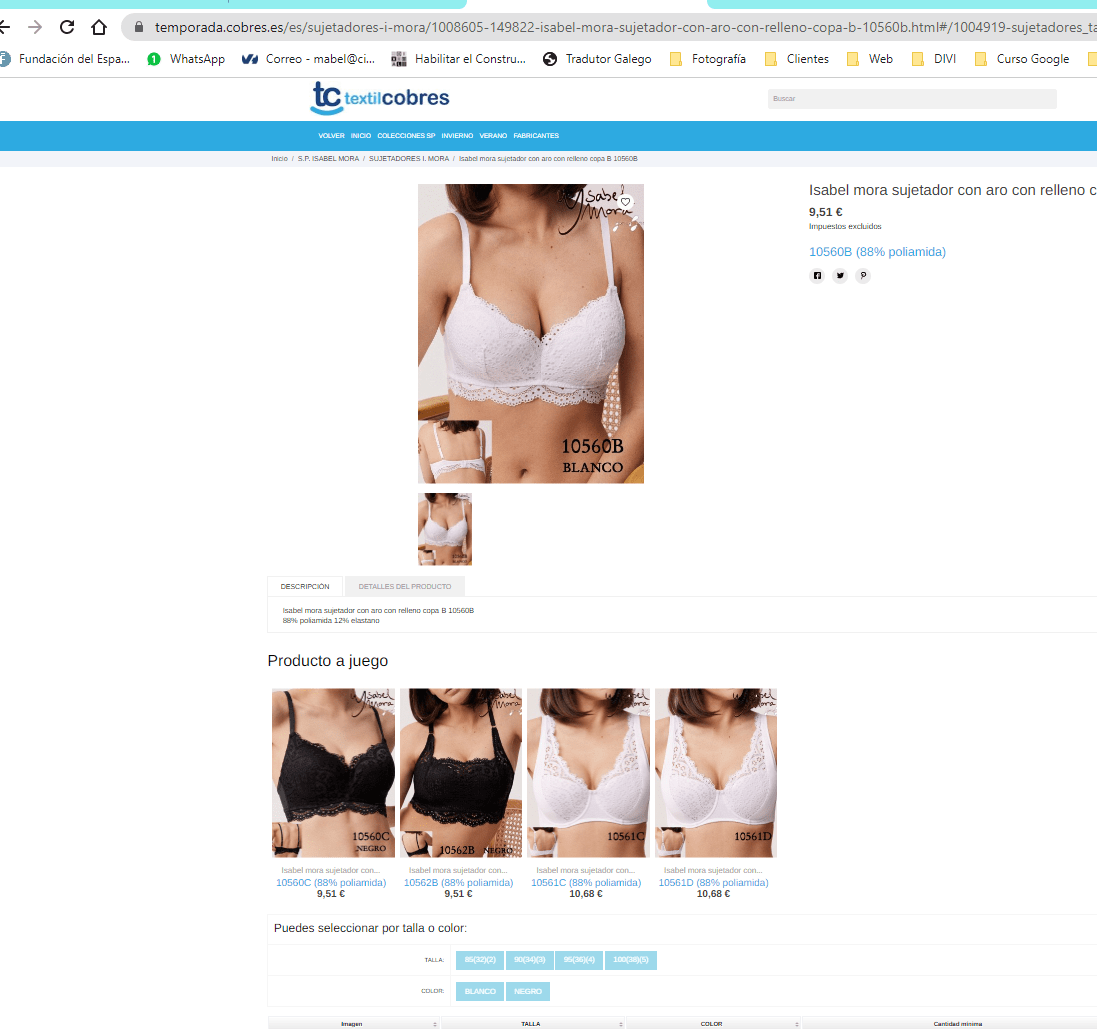The height and width of the screenshot is (1029, 1097).
Task: Open the WhatsApp bookmark
Action: tap(186, 59)
